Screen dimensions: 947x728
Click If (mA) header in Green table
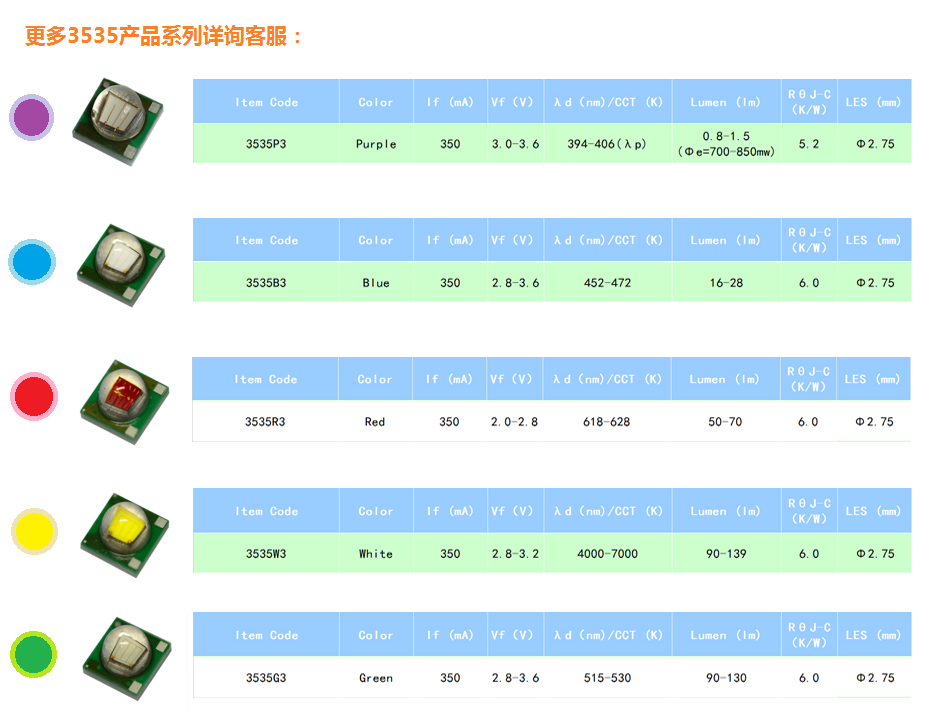(450, 635)
